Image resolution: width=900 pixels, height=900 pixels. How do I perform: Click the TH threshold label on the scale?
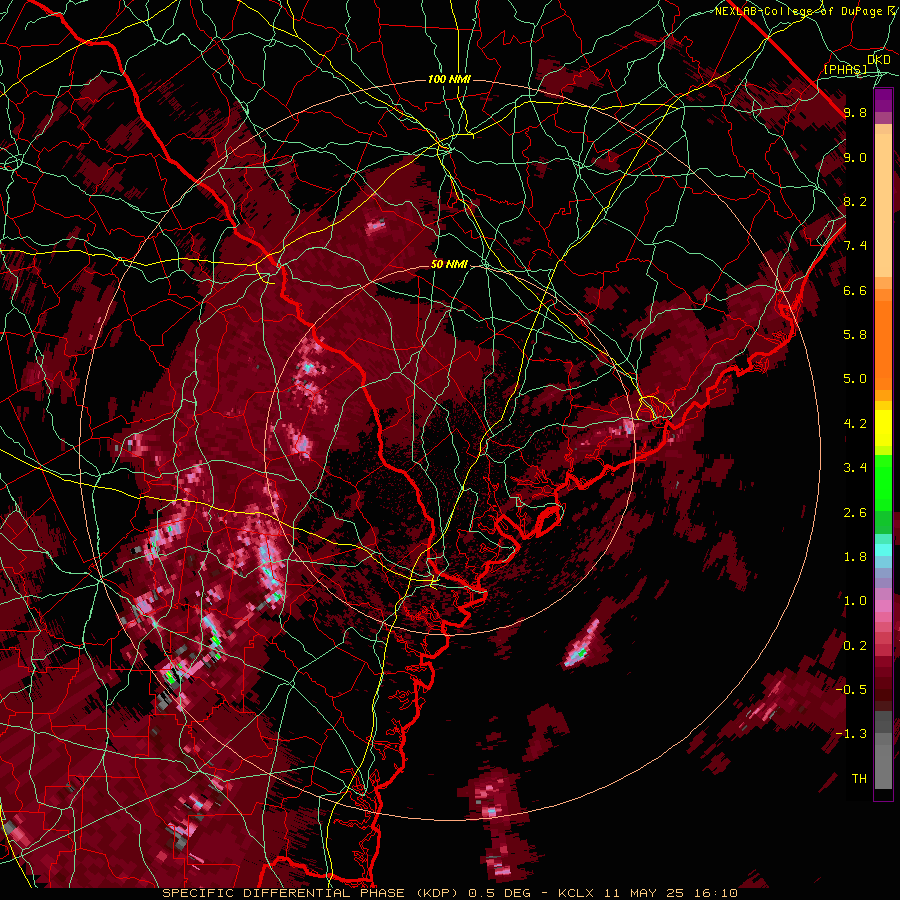point(859,779)
